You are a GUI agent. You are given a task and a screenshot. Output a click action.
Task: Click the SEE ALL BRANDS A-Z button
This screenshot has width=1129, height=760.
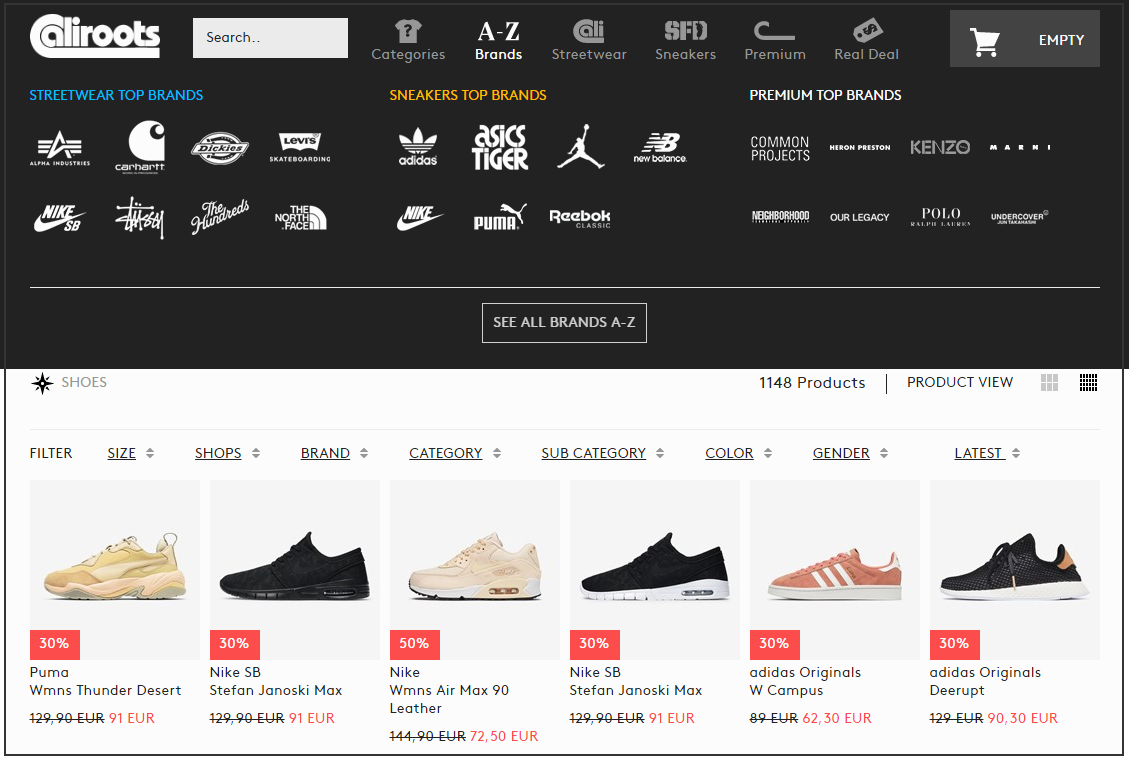tap(564, 323)
